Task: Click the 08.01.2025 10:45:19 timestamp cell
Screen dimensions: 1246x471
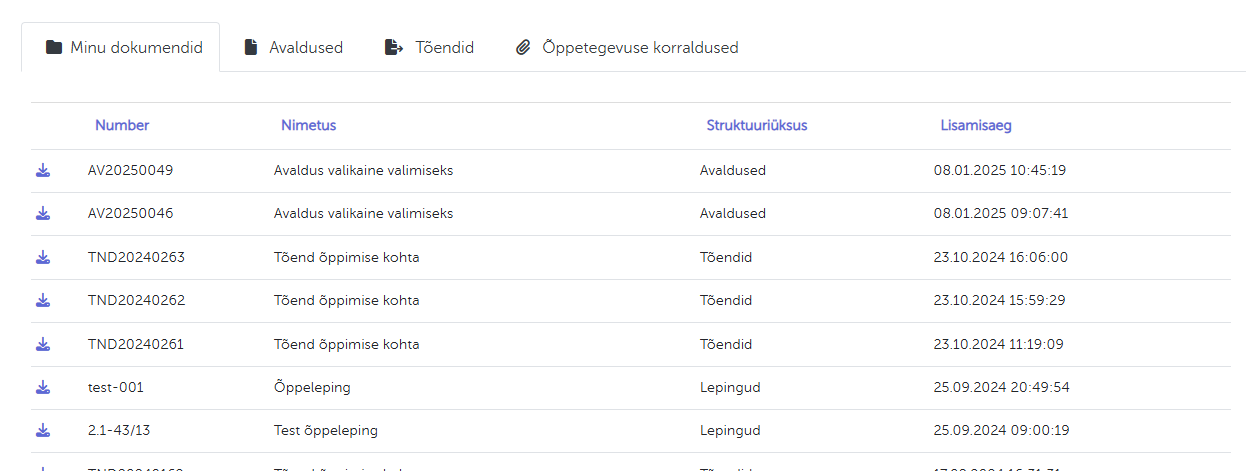Action: [x=999, y=170]
